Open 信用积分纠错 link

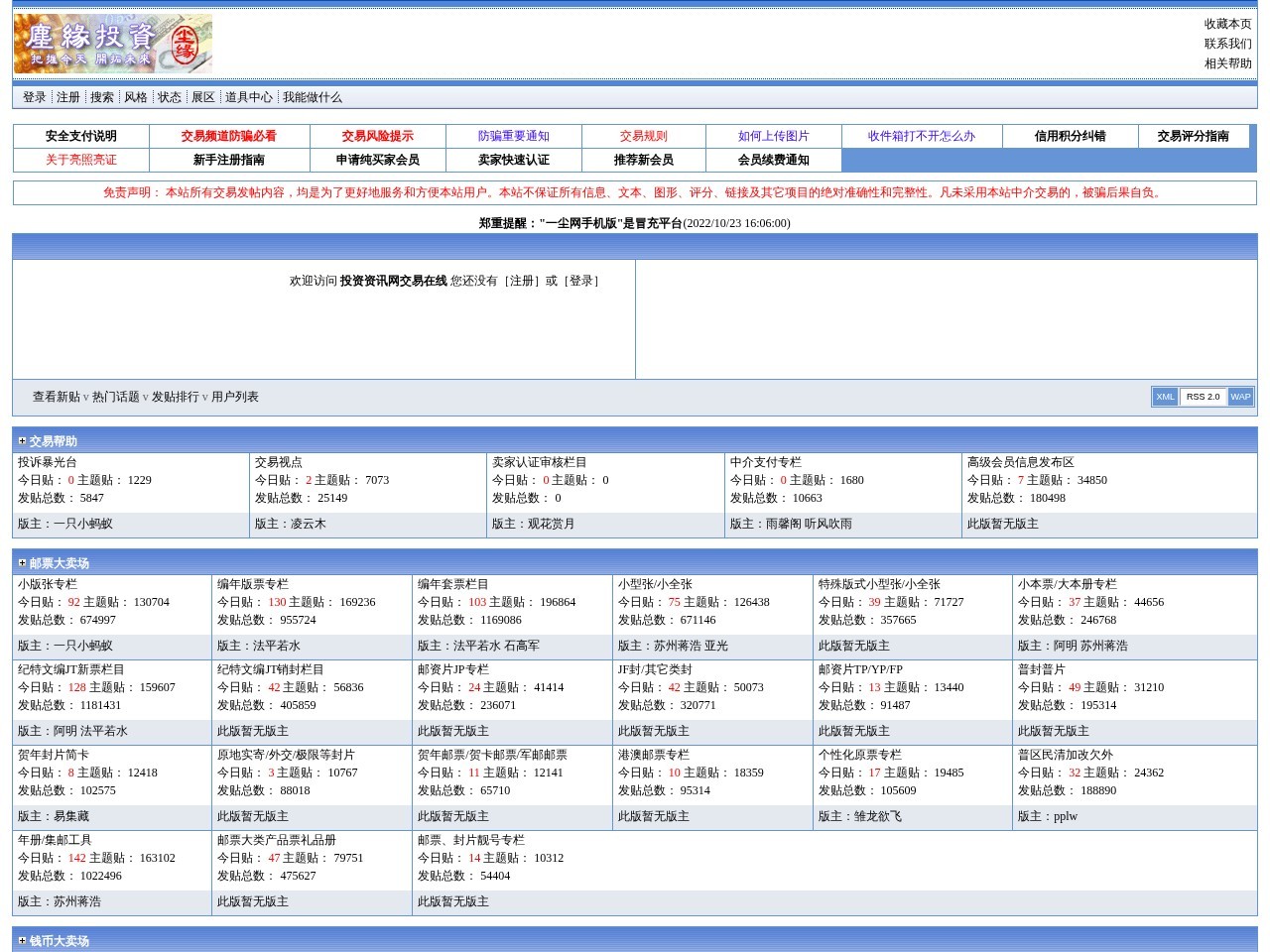click(x=1071, y=136)
